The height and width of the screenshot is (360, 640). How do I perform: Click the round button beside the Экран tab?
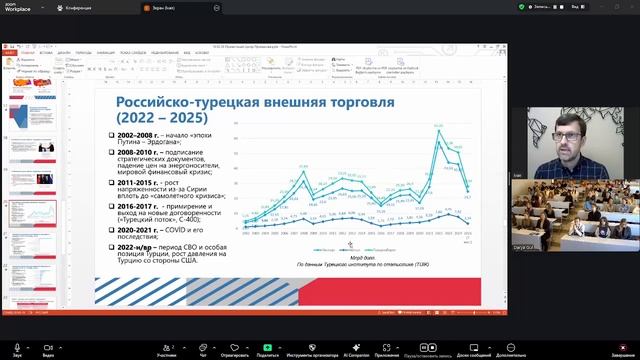[217, 8]
